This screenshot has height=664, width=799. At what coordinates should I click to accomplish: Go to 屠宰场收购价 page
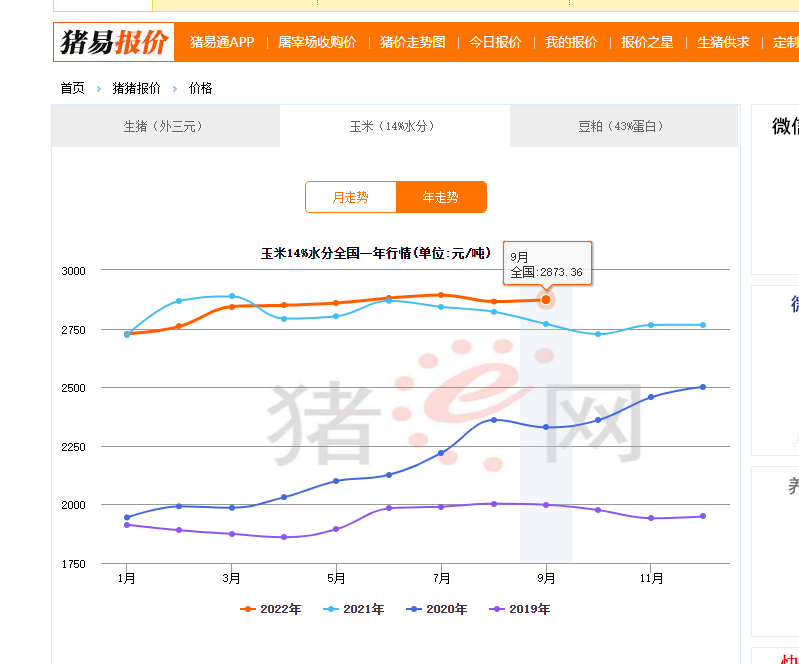coord(317,42)
